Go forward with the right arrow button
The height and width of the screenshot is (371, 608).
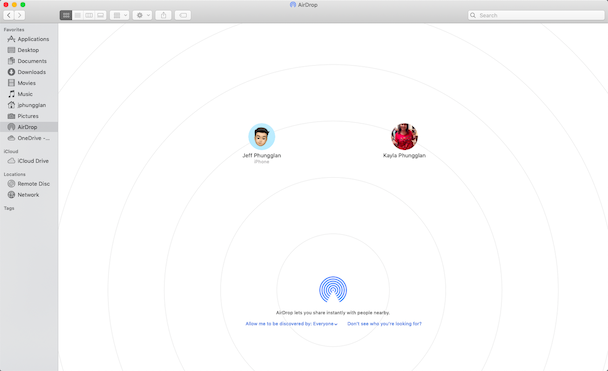click(x=20, y=15)
